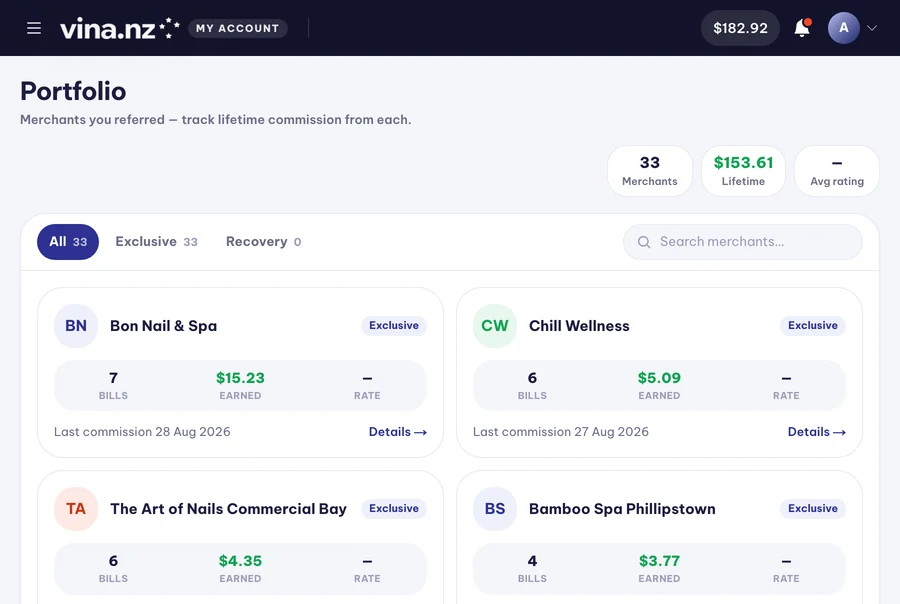
Task: Click Exclusive badge on Bamboo Spa Phillipstown
Action: click(x=813, y=509)
